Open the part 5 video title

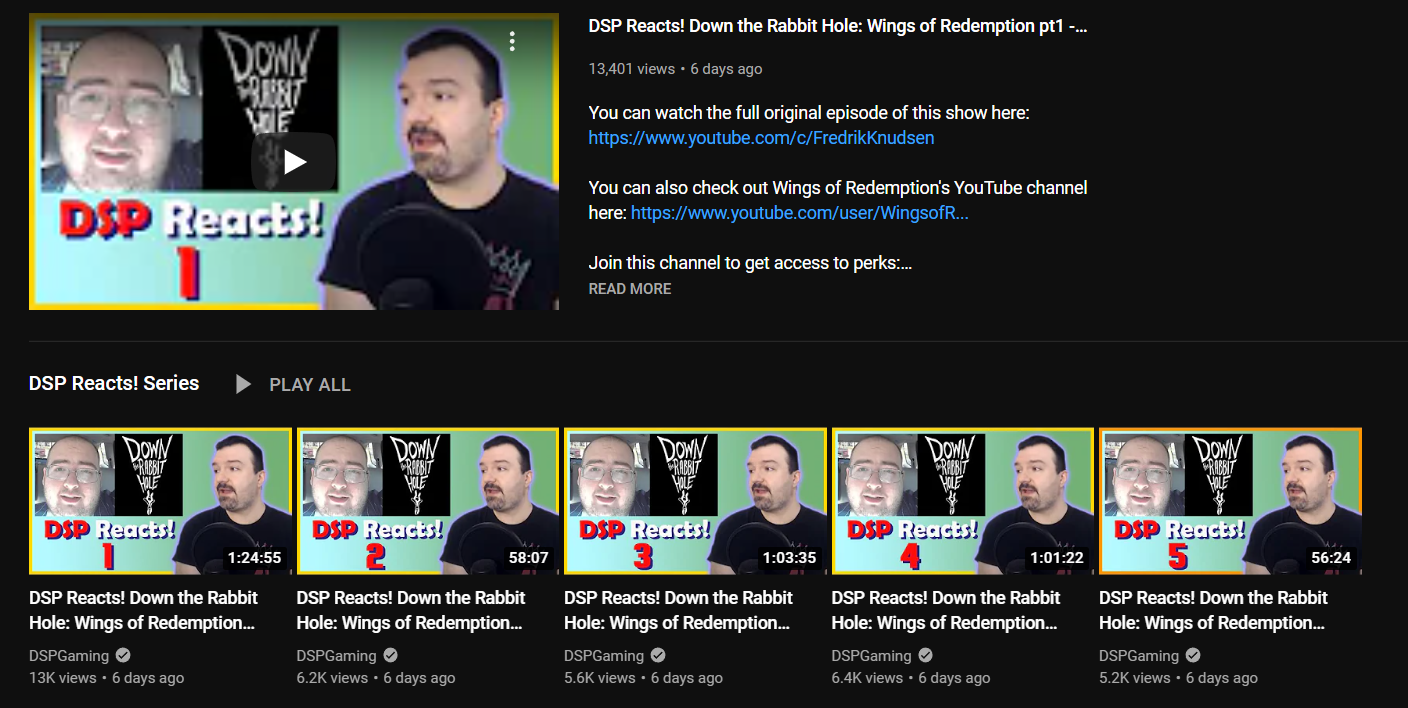[1213, 610]
